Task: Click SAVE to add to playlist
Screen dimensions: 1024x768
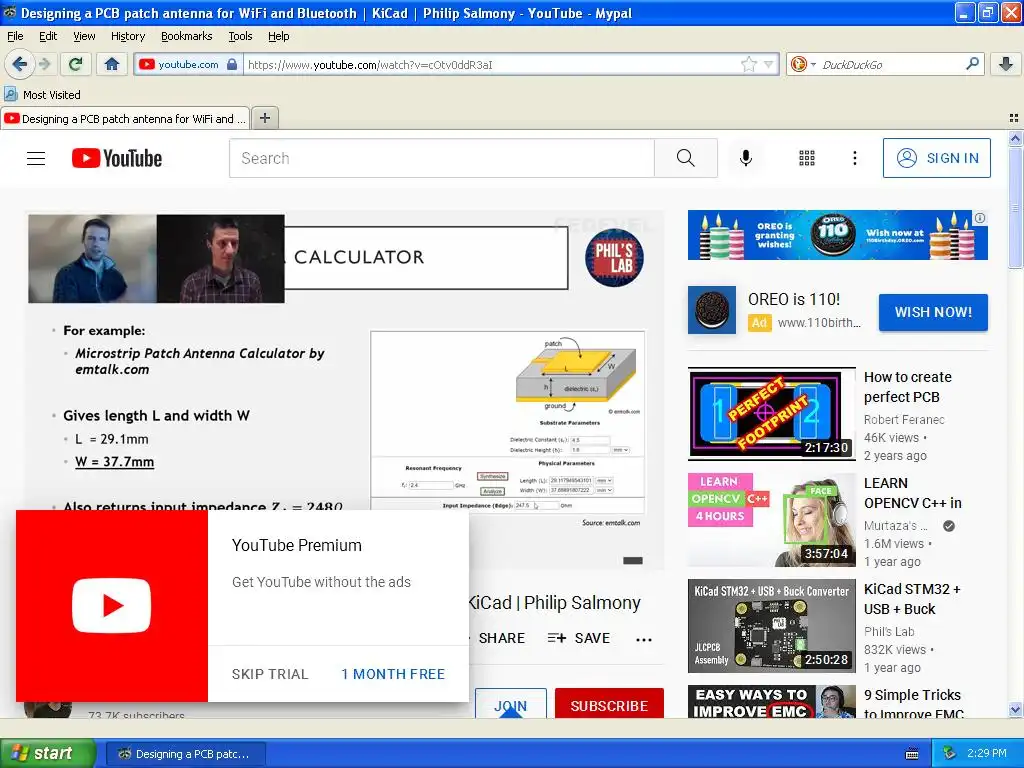Action: pyautogui.click(x=579, y=638)
